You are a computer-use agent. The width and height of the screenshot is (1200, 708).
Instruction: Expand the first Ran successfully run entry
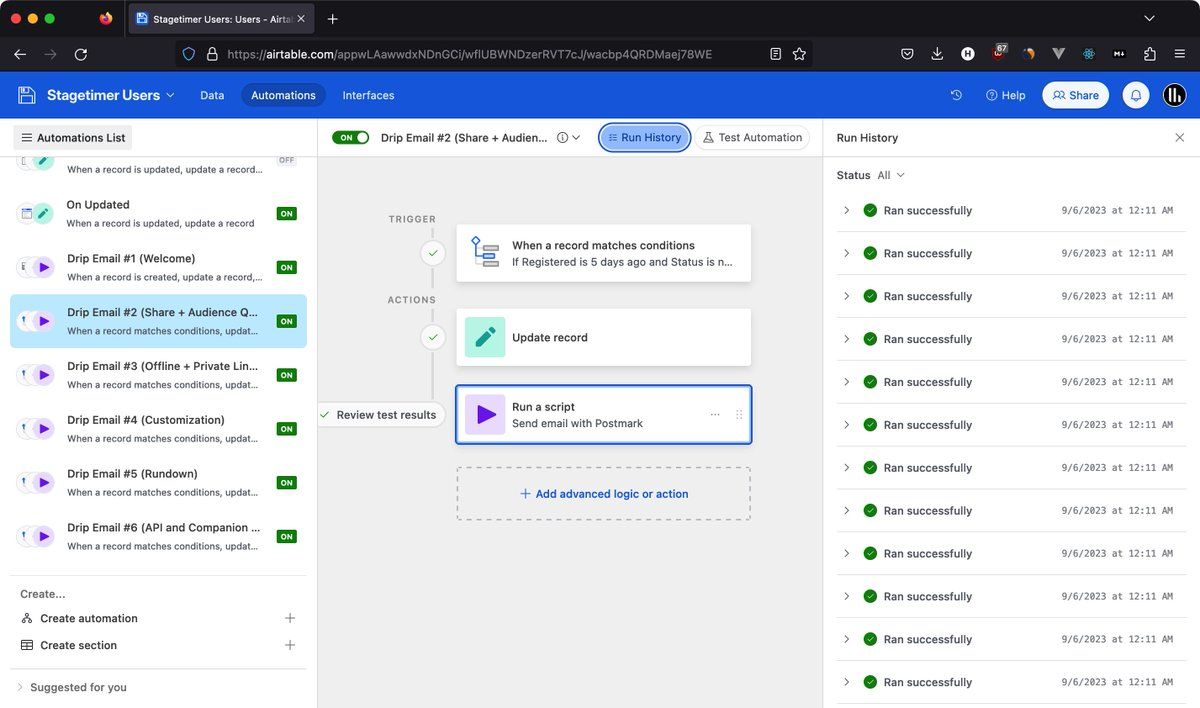846,211
